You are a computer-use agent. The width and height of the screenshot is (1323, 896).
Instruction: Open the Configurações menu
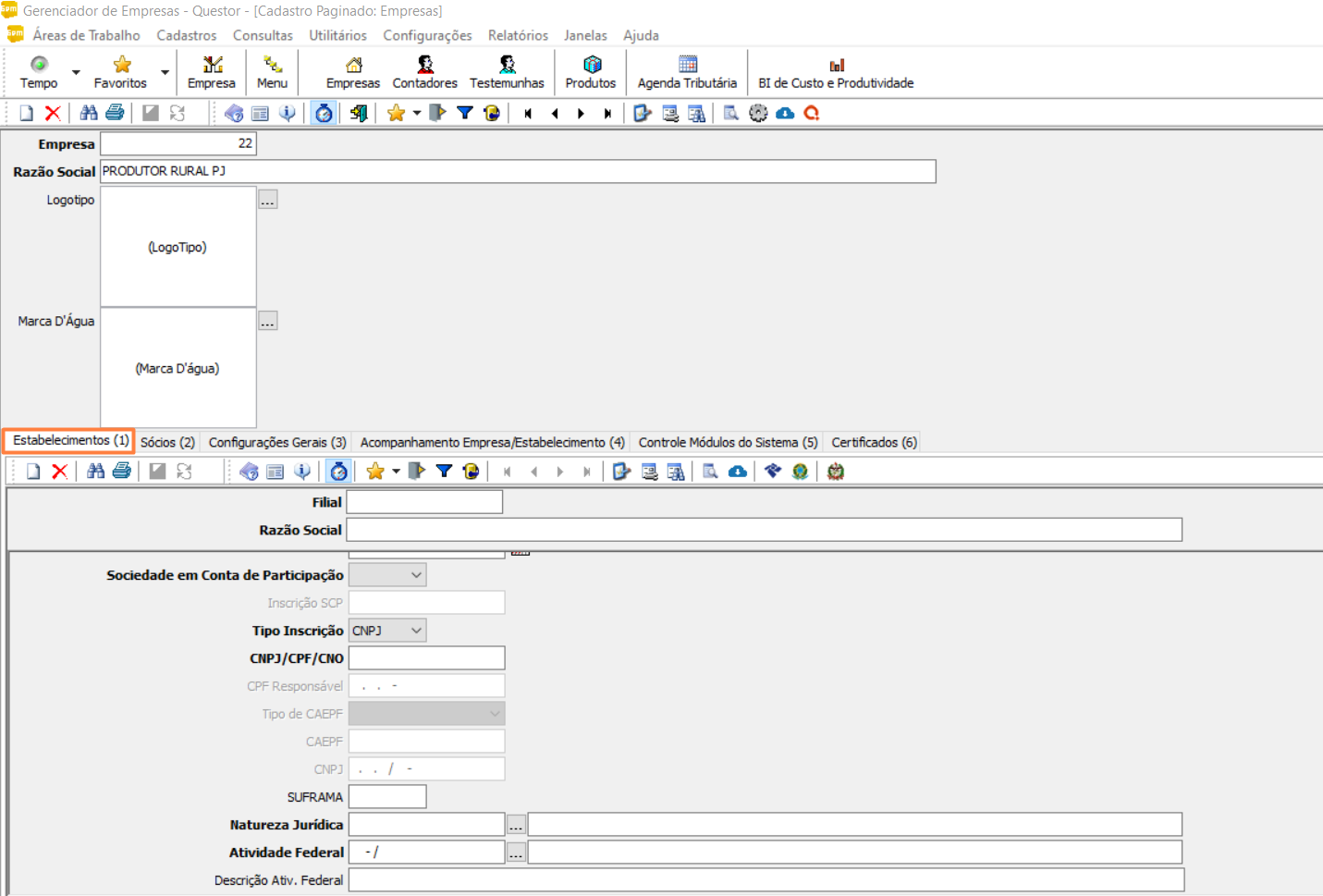coord(427,35)
